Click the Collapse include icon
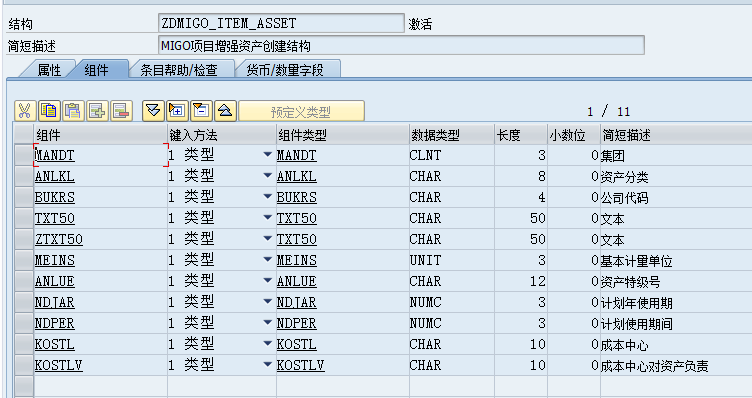 pos(225,111)
